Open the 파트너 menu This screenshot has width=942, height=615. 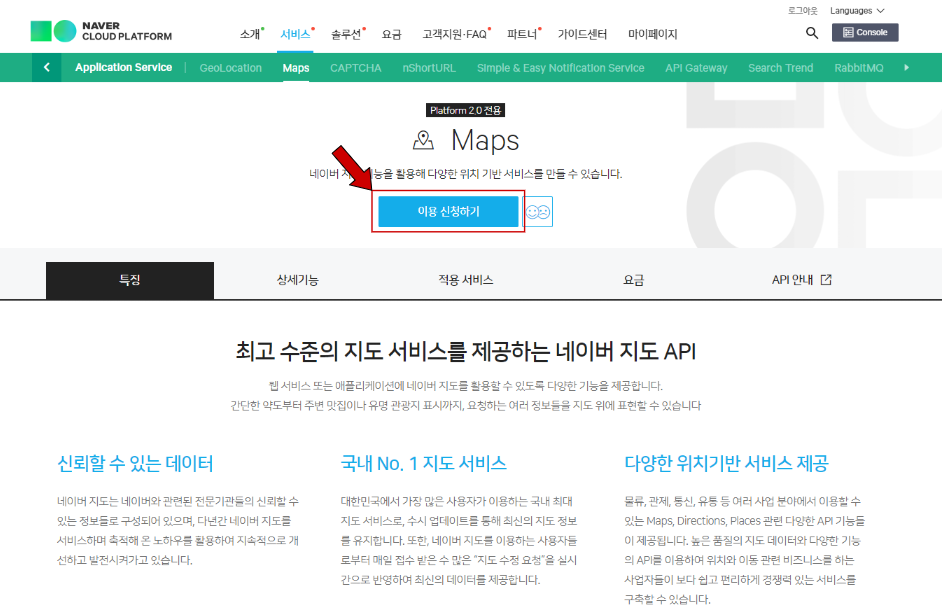click(522, 34)
